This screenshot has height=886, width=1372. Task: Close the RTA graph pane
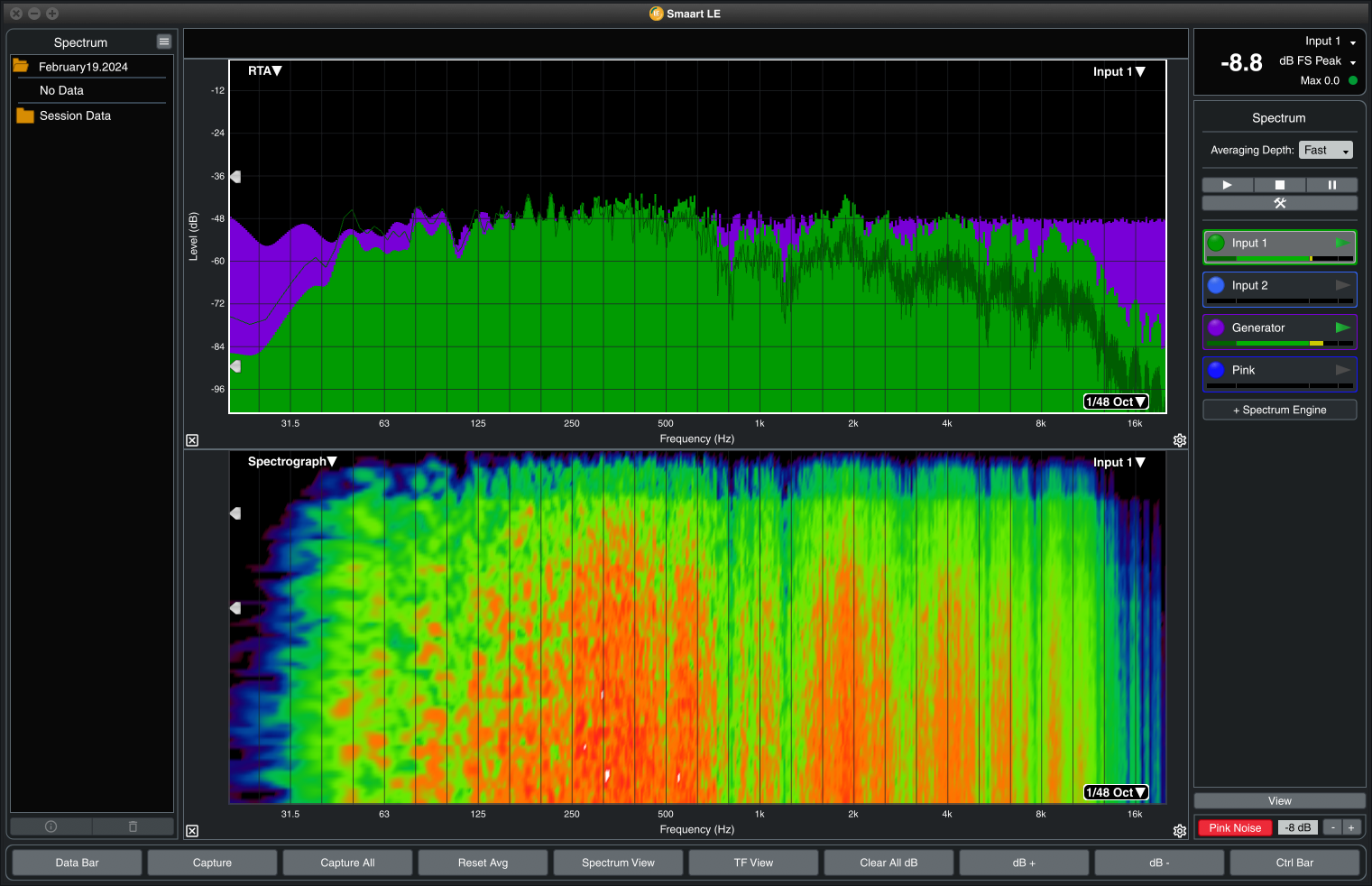point(192,440)
